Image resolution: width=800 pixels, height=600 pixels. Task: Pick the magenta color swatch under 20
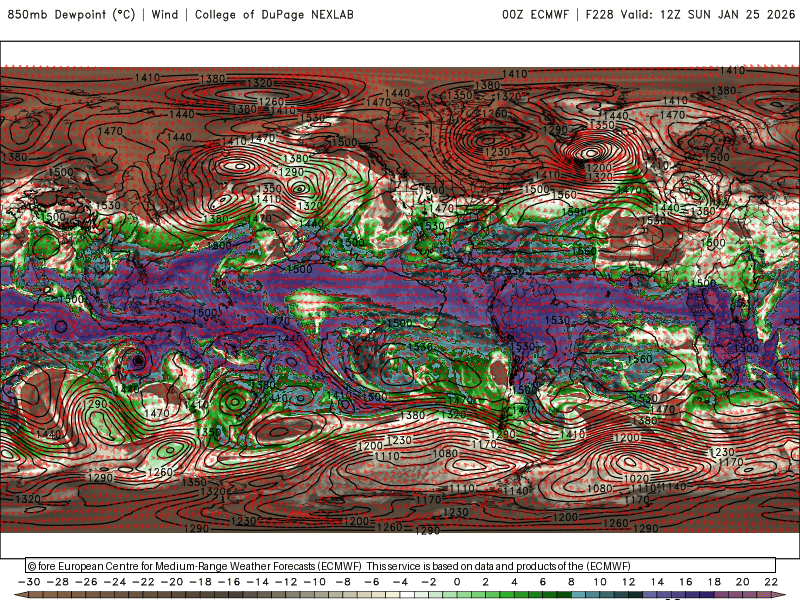[x=750, y=595]
